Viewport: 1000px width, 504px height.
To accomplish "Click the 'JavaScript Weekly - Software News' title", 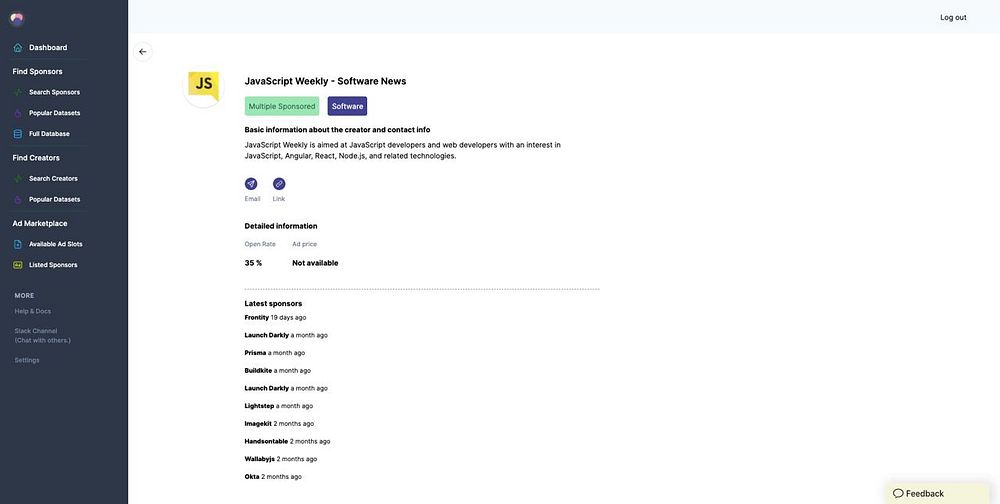I will pyautogui.click(x=325, y=81).
